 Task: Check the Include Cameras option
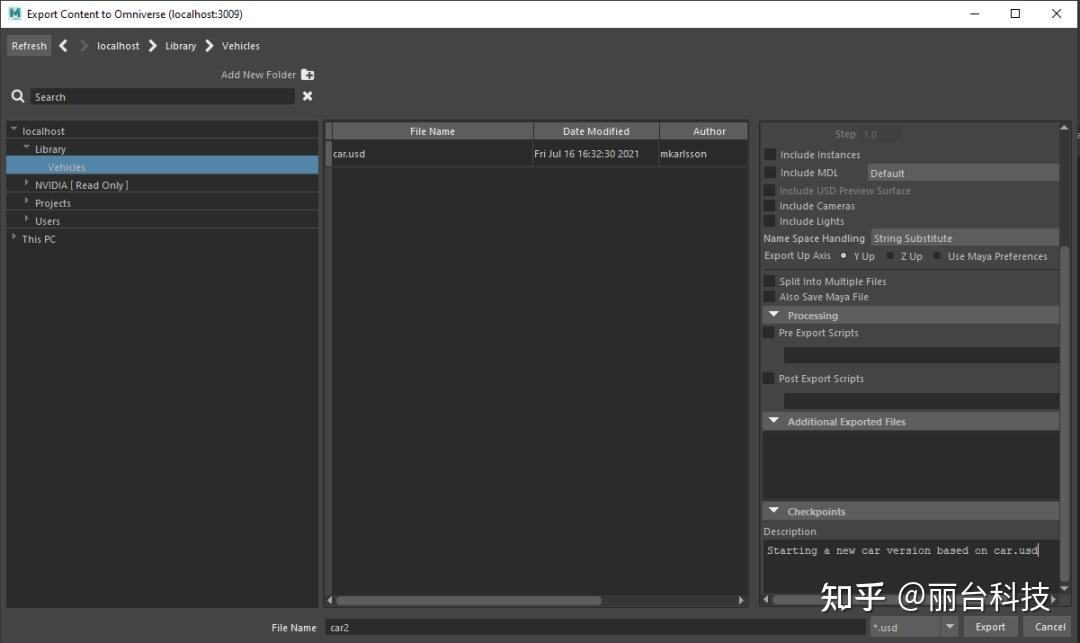click(x=768, y=205)
